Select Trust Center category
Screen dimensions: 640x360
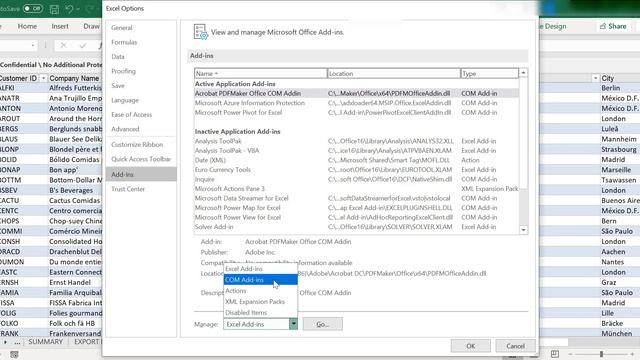coord(141,189)
